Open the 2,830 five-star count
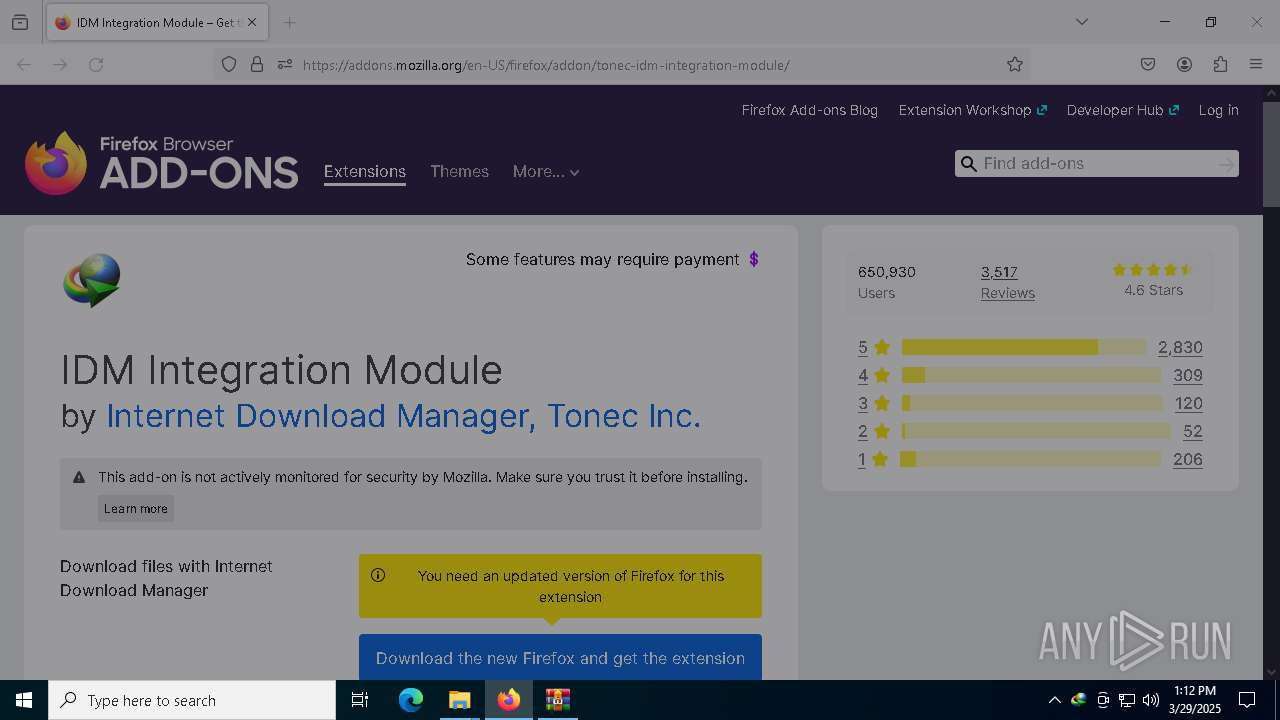The image size is (1280, 720). (x=1180, y=347)
